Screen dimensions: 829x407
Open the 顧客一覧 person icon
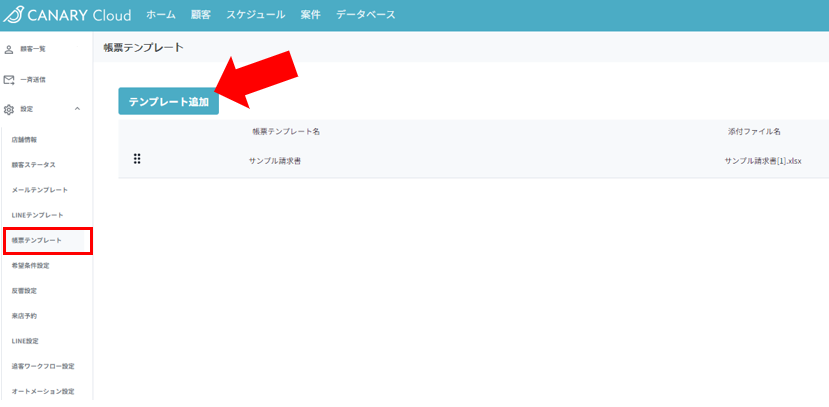coord(8,49)
